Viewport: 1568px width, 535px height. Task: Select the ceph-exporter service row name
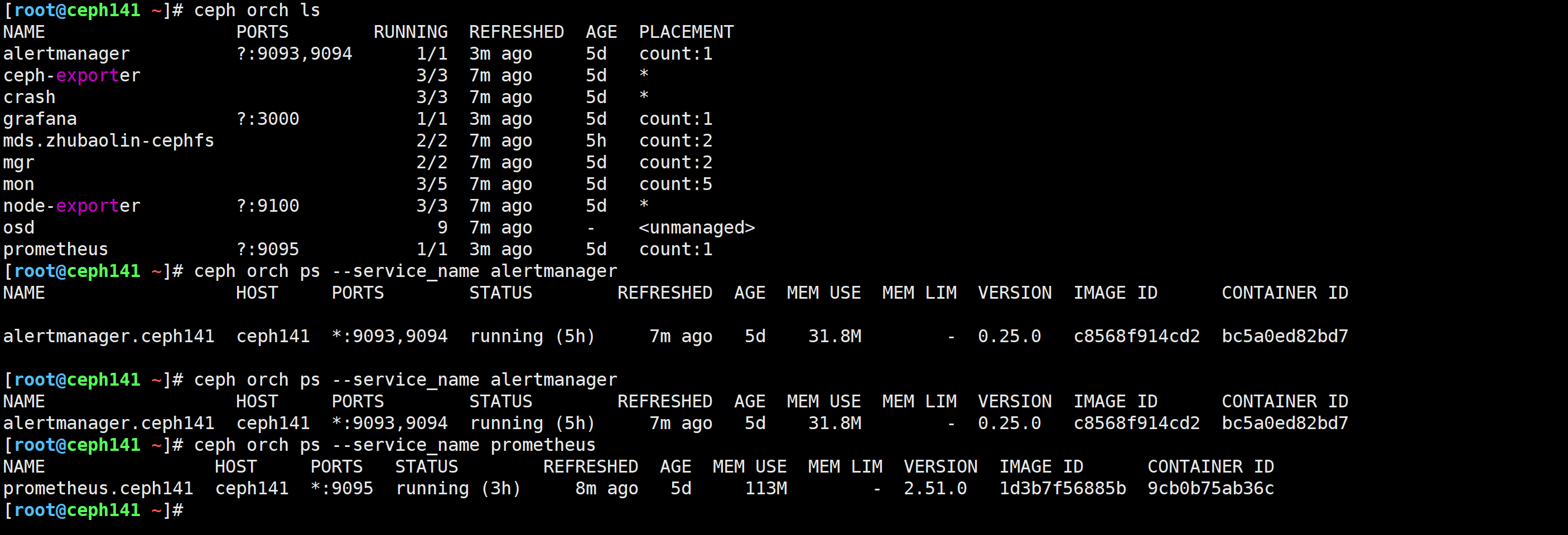coord(72,76)
